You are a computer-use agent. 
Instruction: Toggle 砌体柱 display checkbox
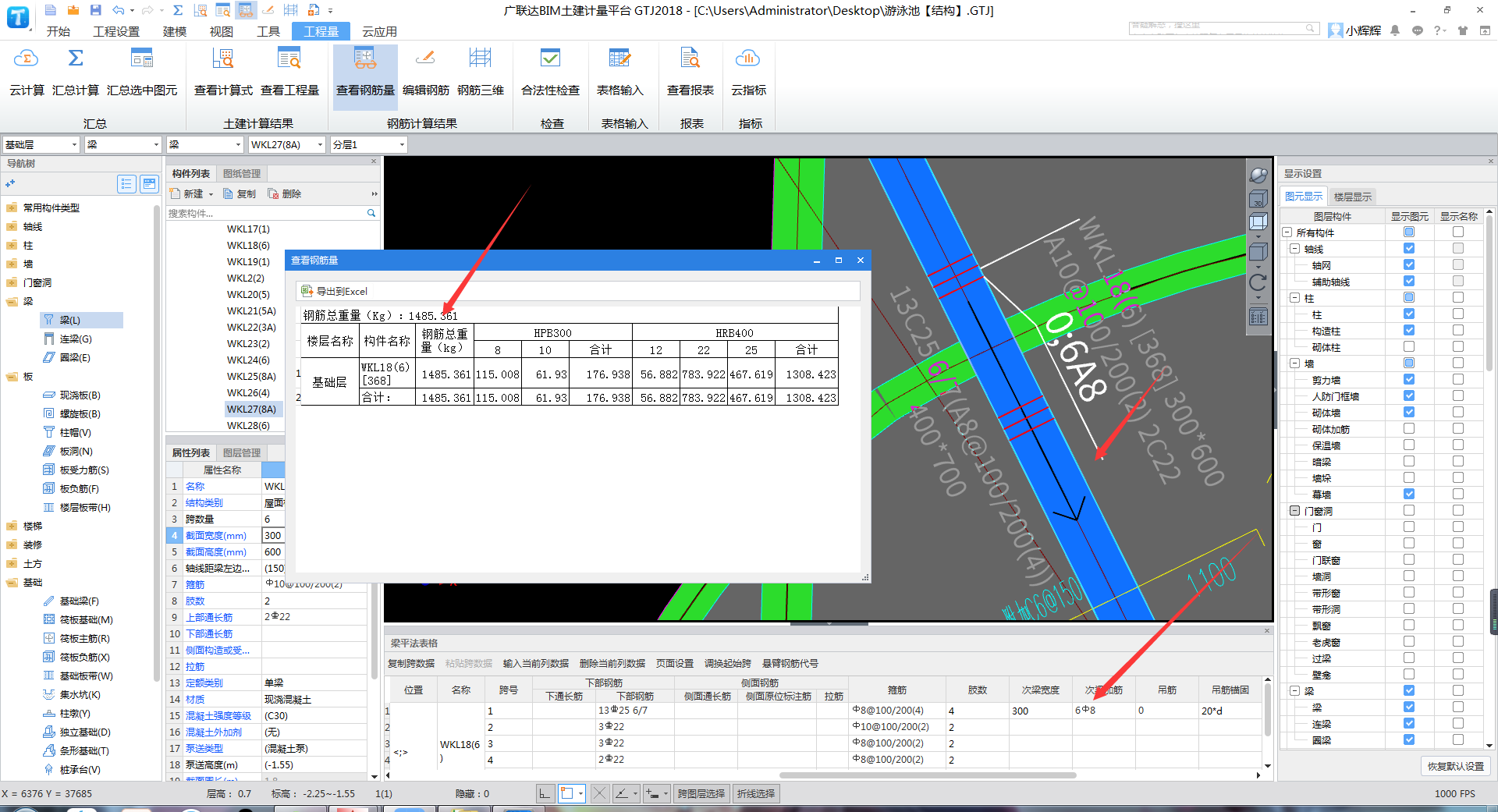point(1409,347)
